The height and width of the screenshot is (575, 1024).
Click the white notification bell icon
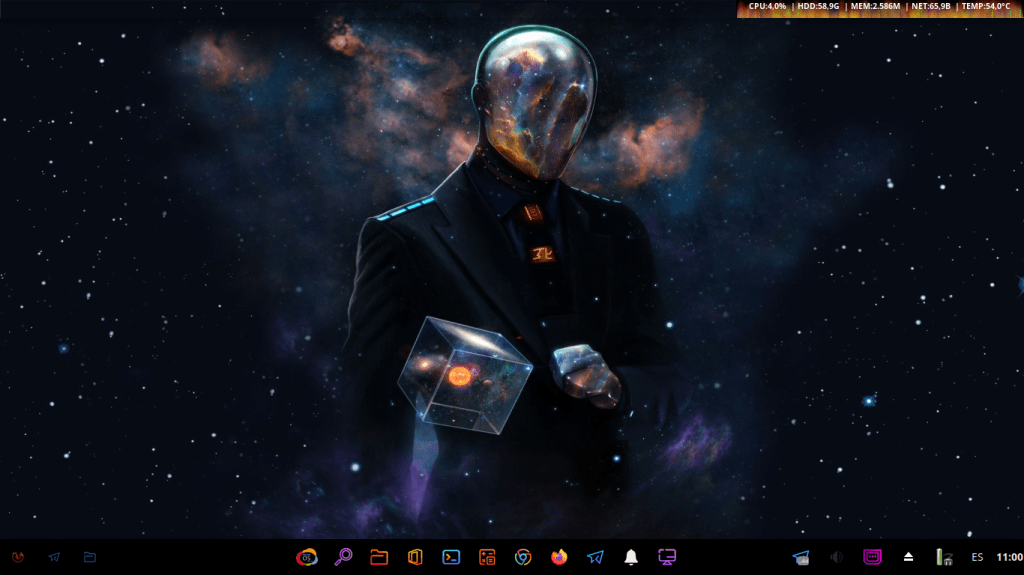coord(631,557)
